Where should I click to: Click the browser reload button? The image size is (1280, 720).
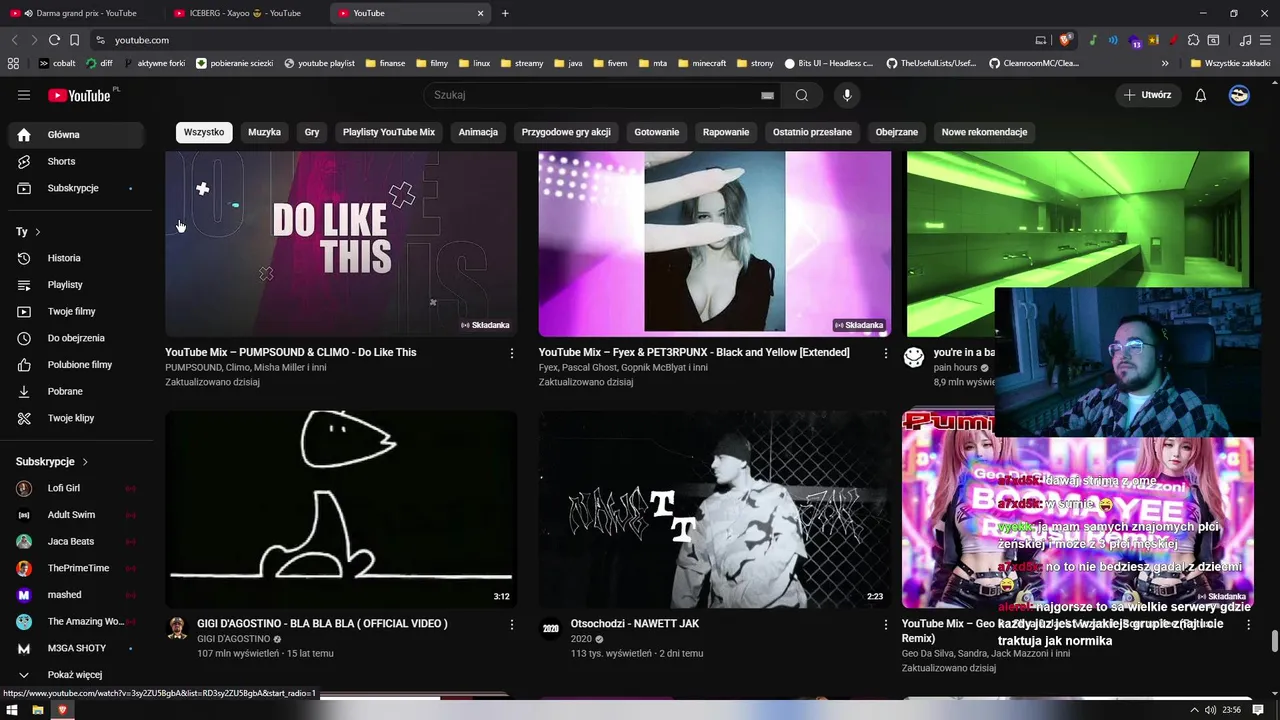click(54, 40)
